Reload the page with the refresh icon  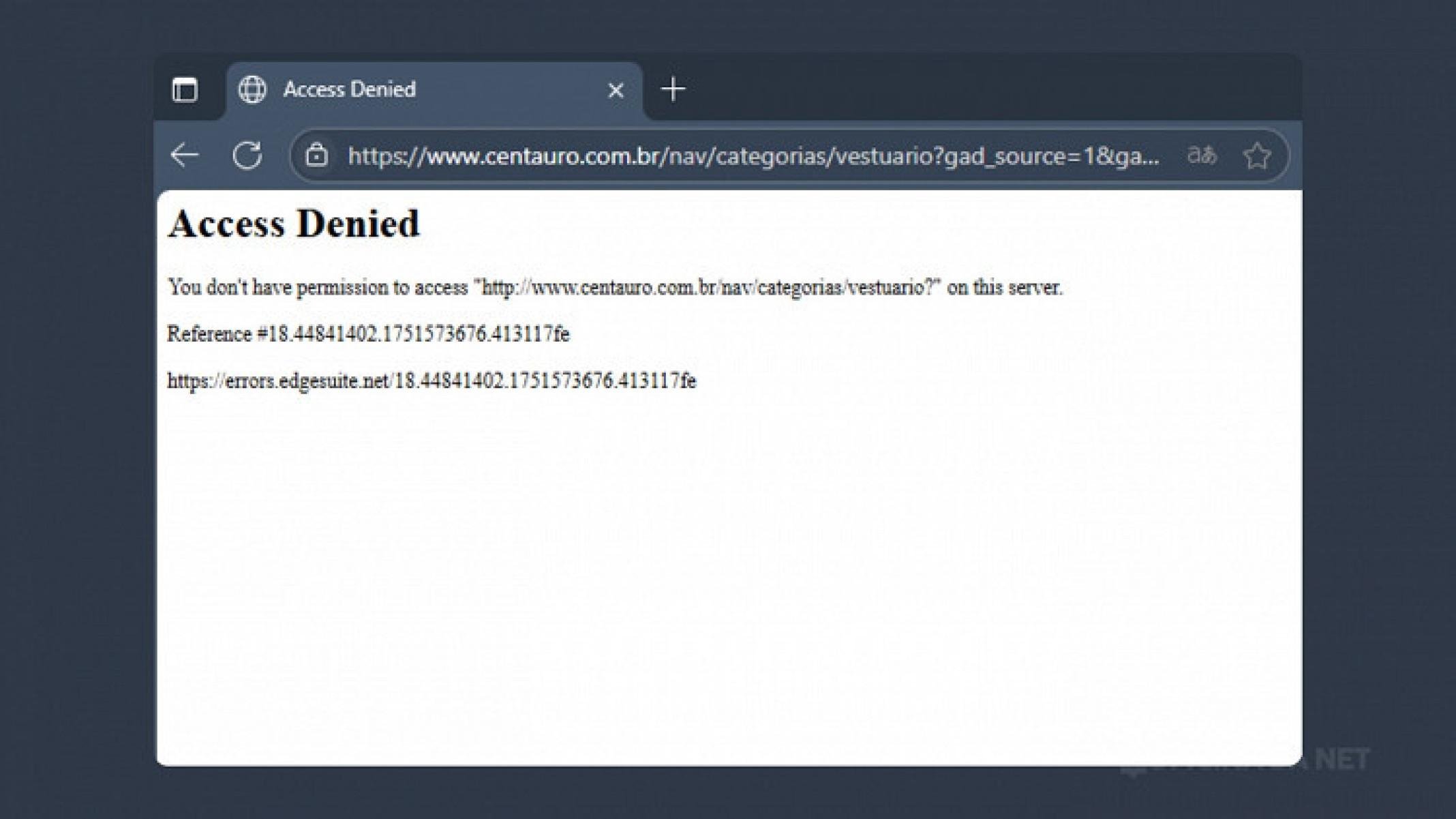pos(247,155)
